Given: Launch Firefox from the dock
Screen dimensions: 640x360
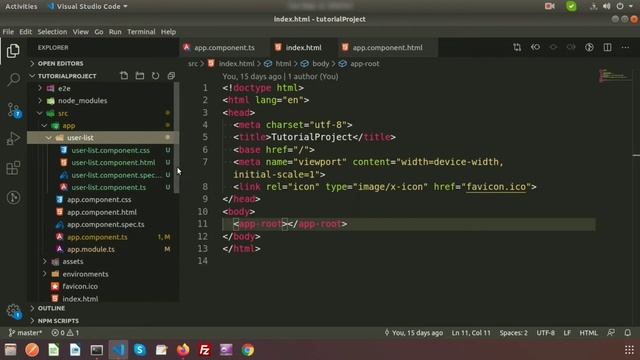Looking at the screenshot, I should click(x=183, y=350).
